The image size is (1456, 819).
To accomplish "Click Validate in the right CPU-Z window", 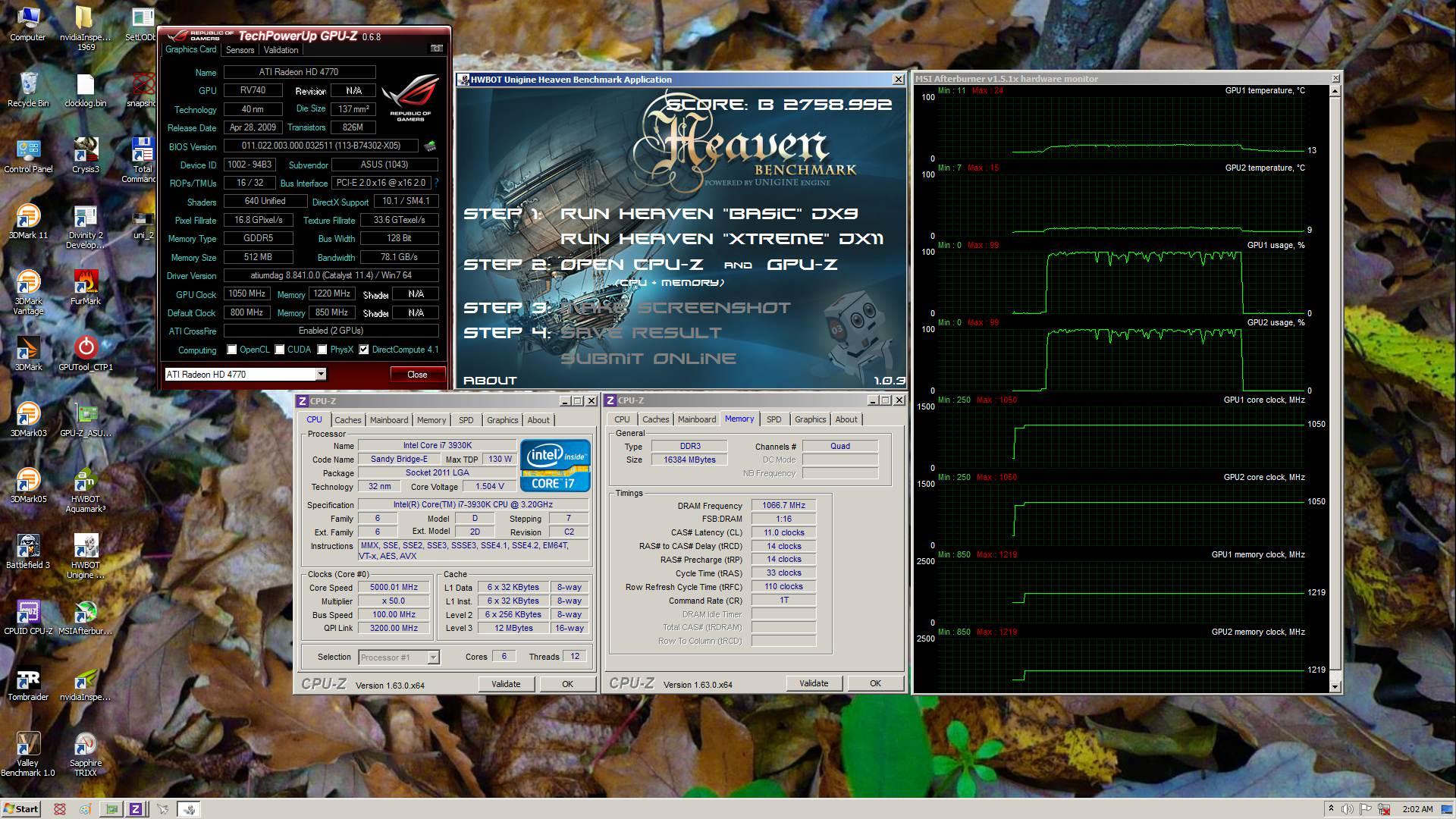I will (814, 683).
